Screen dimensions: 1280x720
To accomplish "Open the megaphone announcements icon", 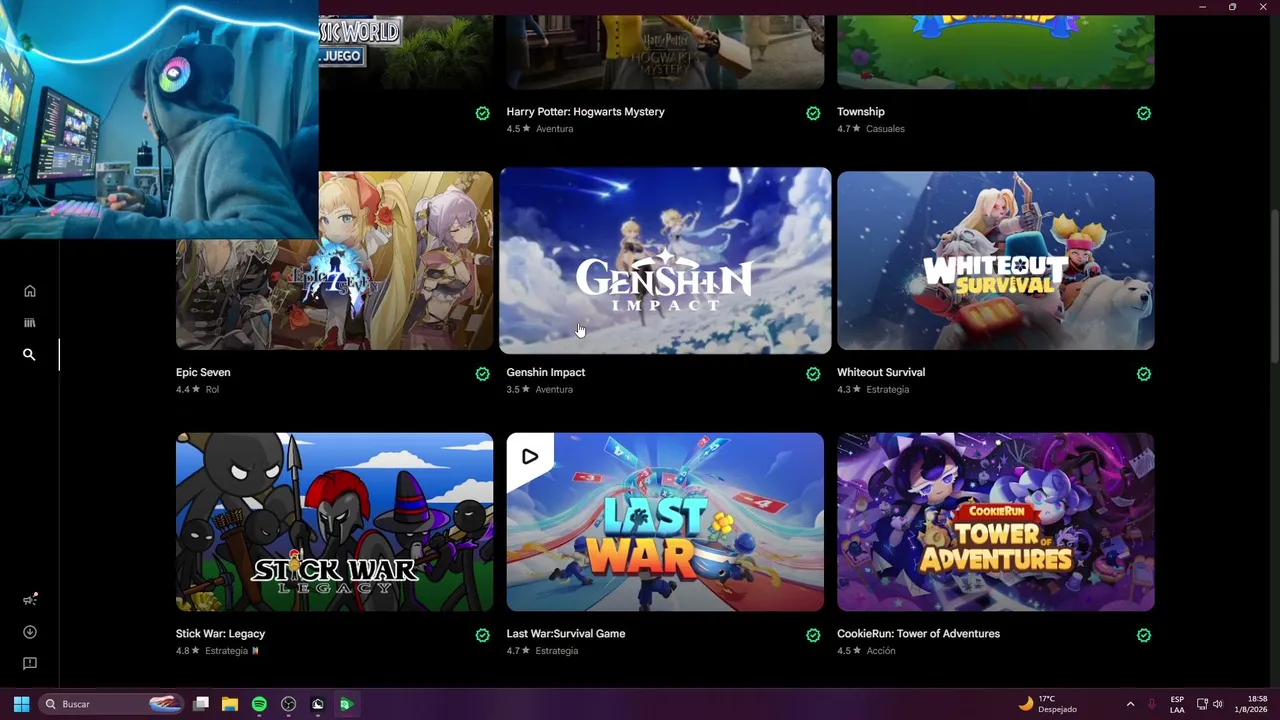I will (x=30, y=600).
